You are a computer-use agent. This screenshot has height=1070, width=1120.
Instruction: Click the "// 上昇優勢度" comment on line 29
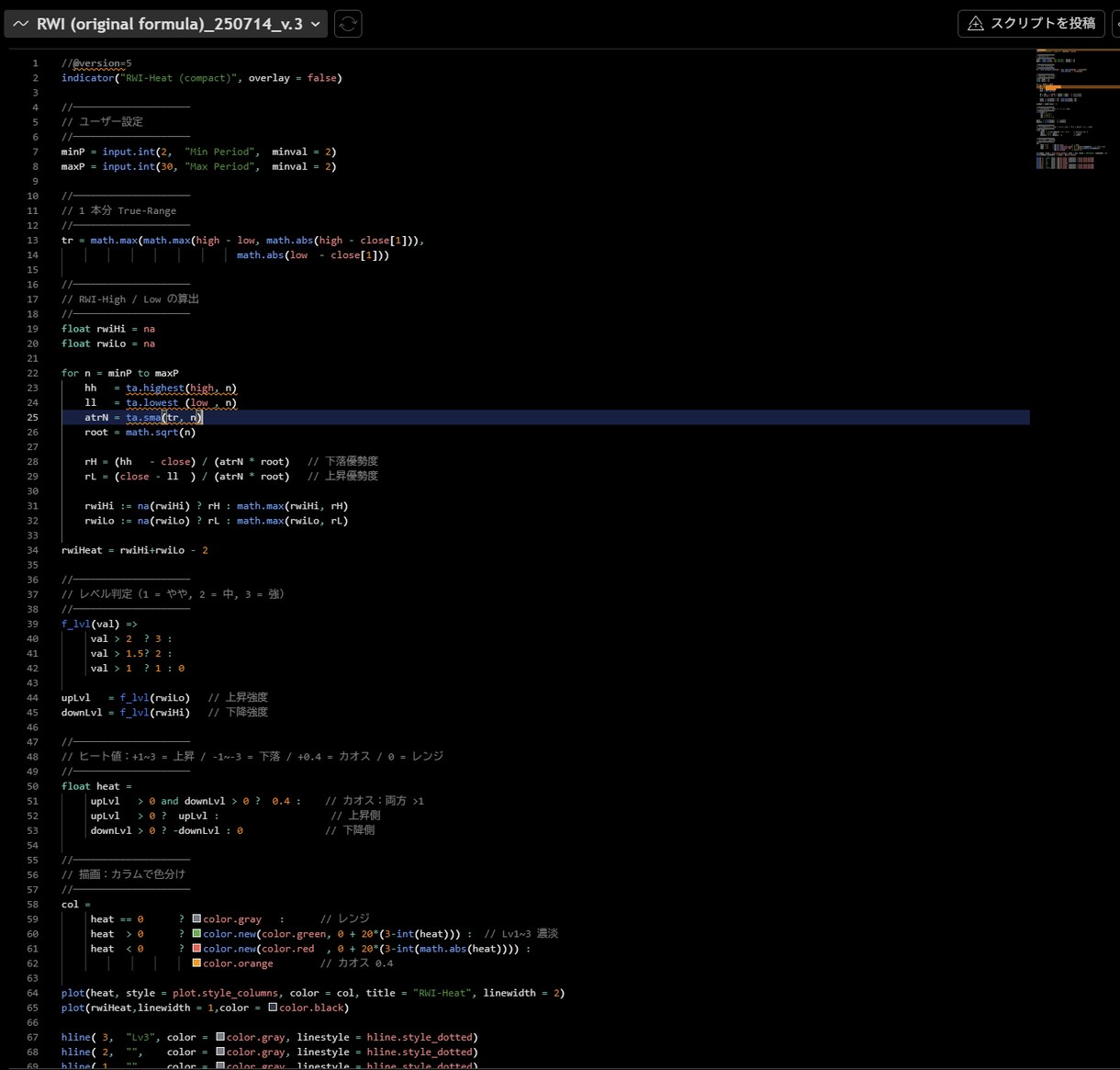342,476
